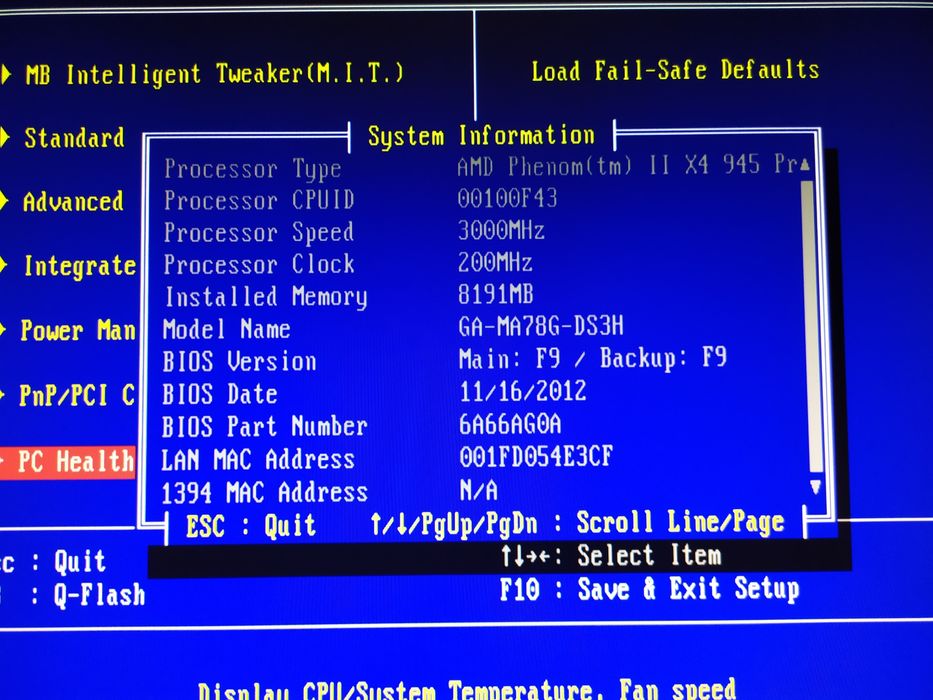Click the LAN MAC Address label
933x700 pixels.
258,460
